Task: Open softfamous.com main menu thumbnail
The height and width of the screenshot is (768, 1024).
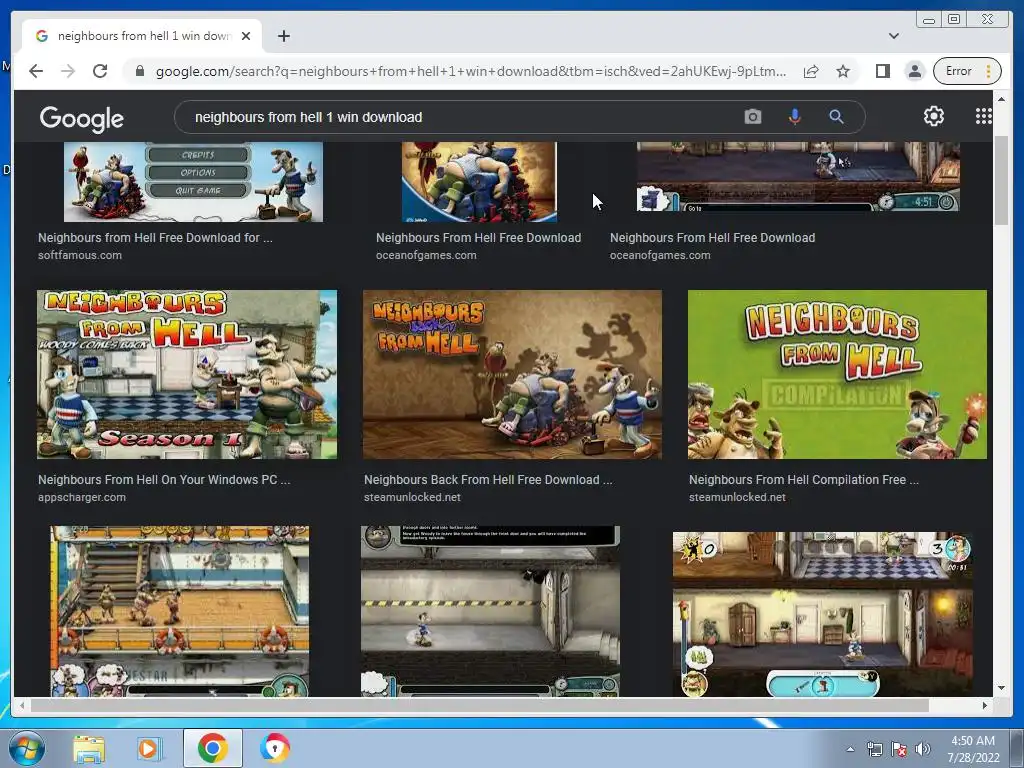Action: [193, 182]
